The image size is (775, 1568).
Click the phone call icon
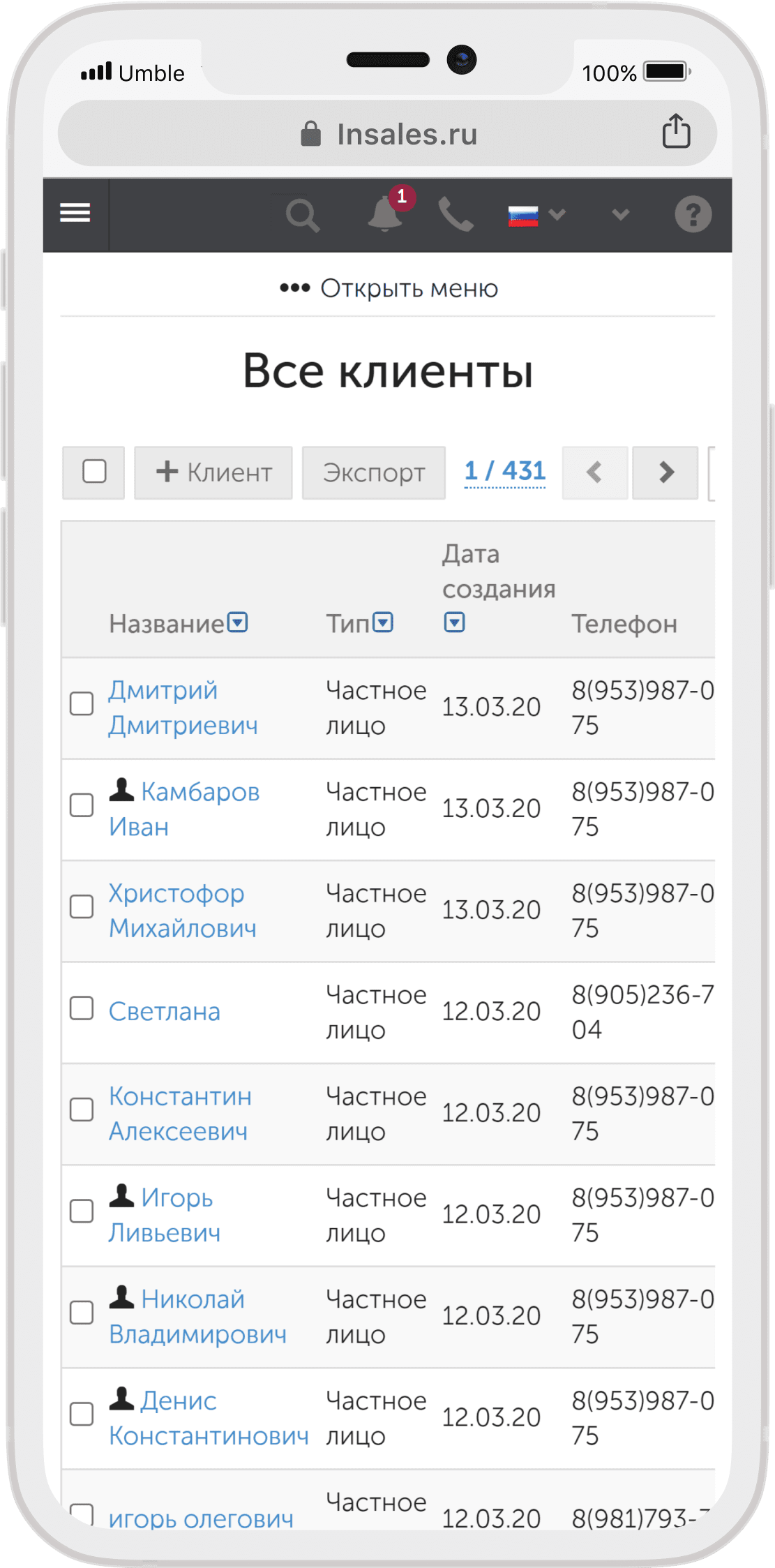click(x=456, y=214)
